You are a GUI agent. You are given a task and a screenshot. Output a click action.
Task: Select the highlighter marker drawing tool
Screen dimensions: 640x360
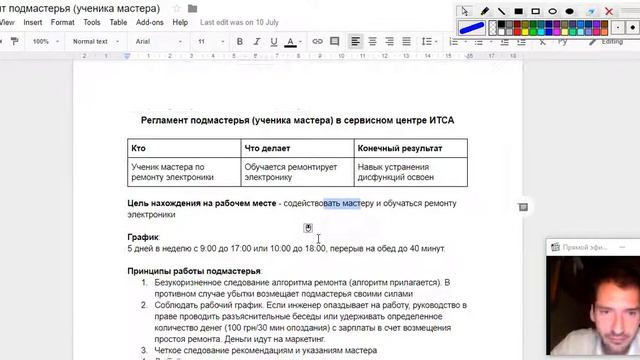coord(484,11)
